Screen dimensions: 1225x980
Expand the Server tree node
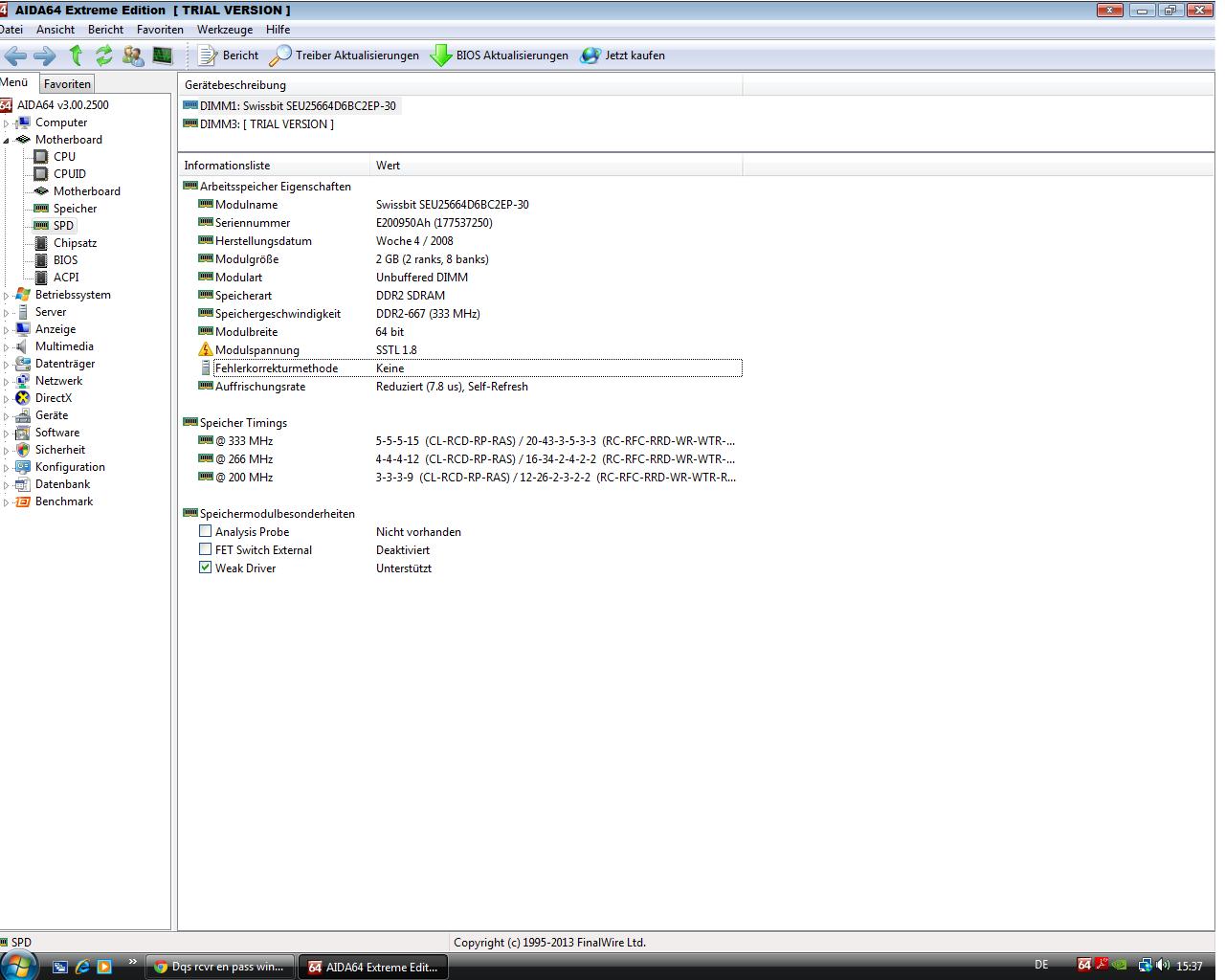coord(6,313)
